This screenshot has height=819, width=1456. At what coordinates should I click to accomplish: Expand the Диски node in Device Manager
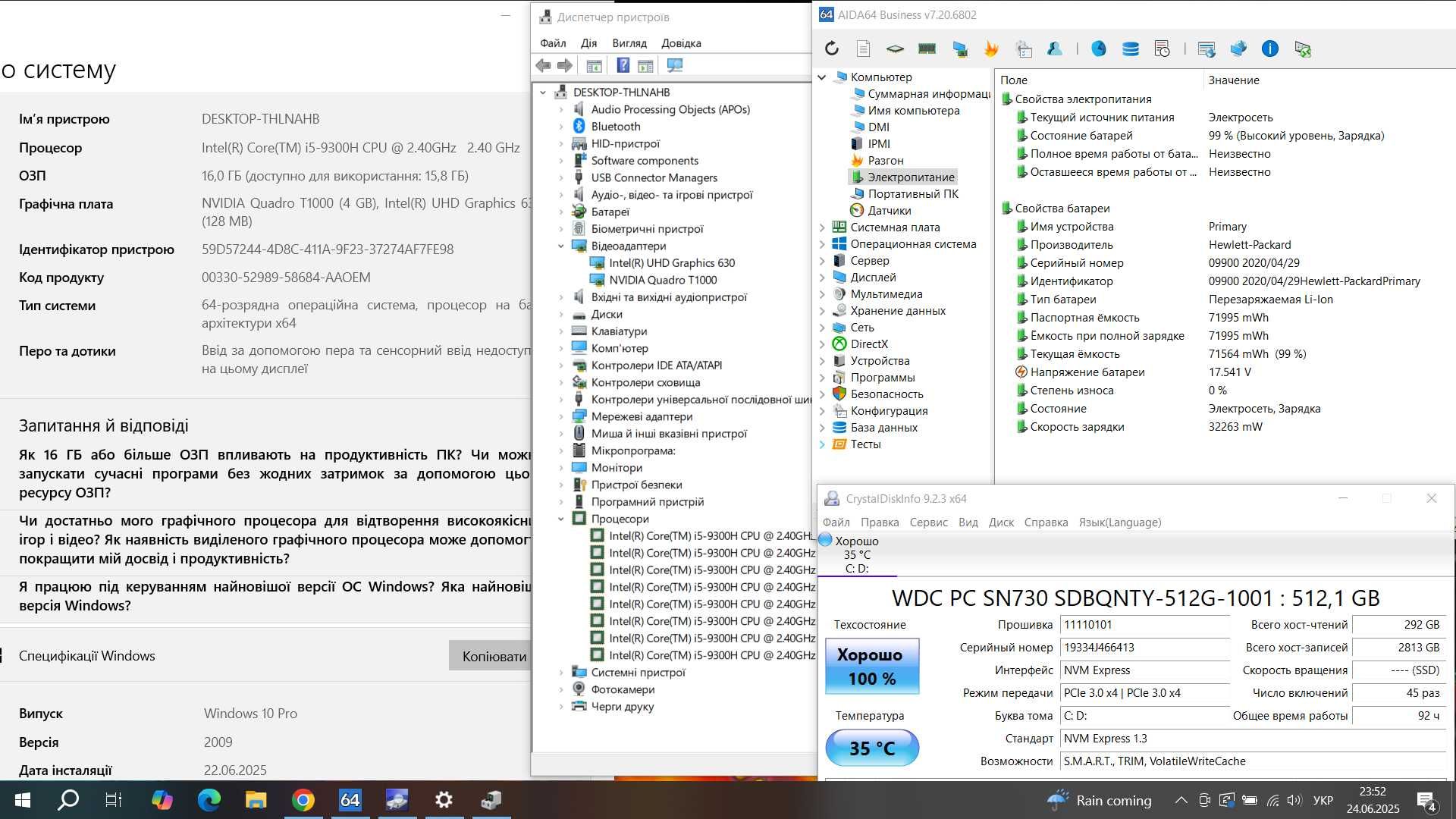click(x=561, y=314)
